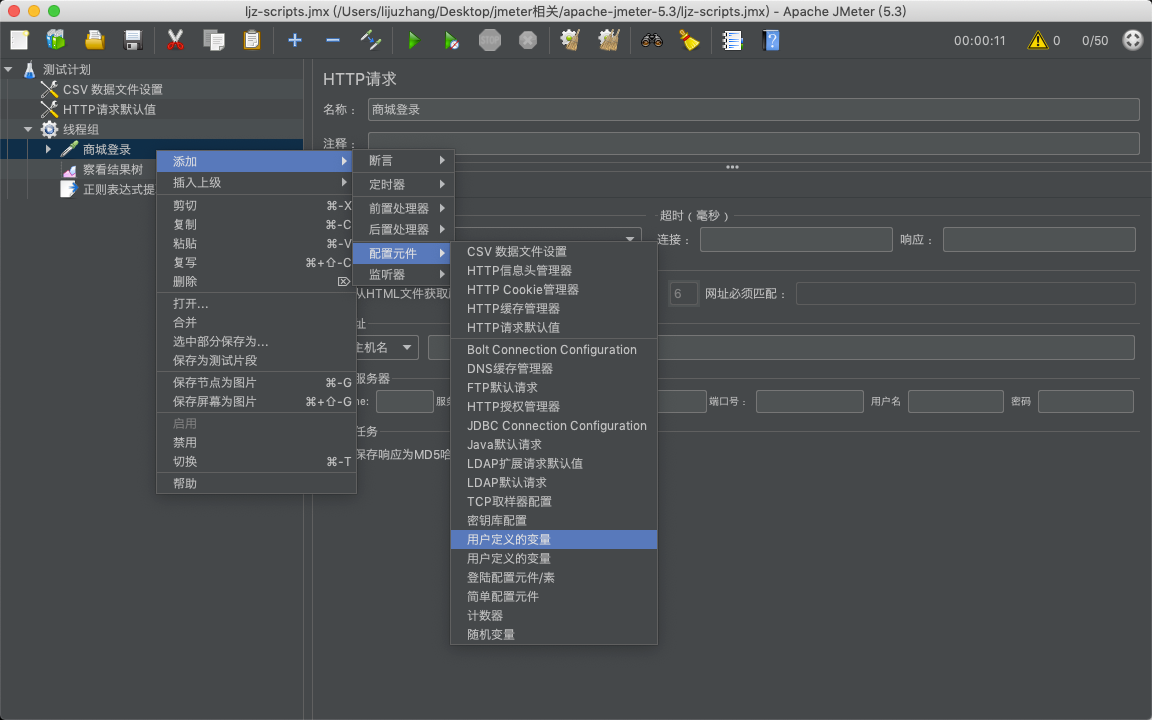Click the 名称 input field

click(x=753, y=109)
